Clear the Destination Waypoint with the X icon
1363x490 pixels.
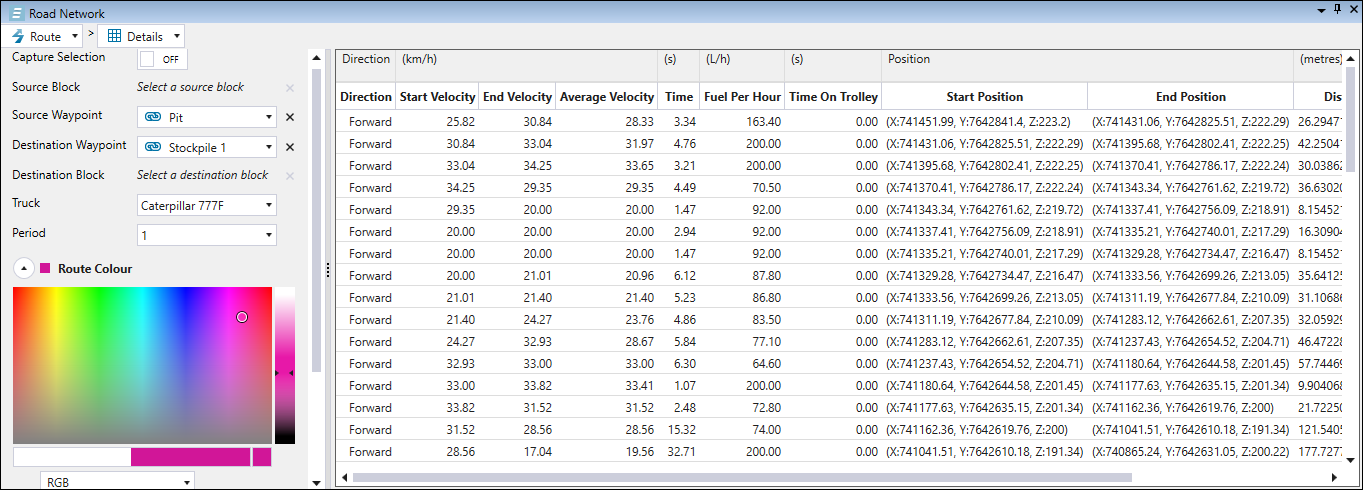click(x=290, y=147)
